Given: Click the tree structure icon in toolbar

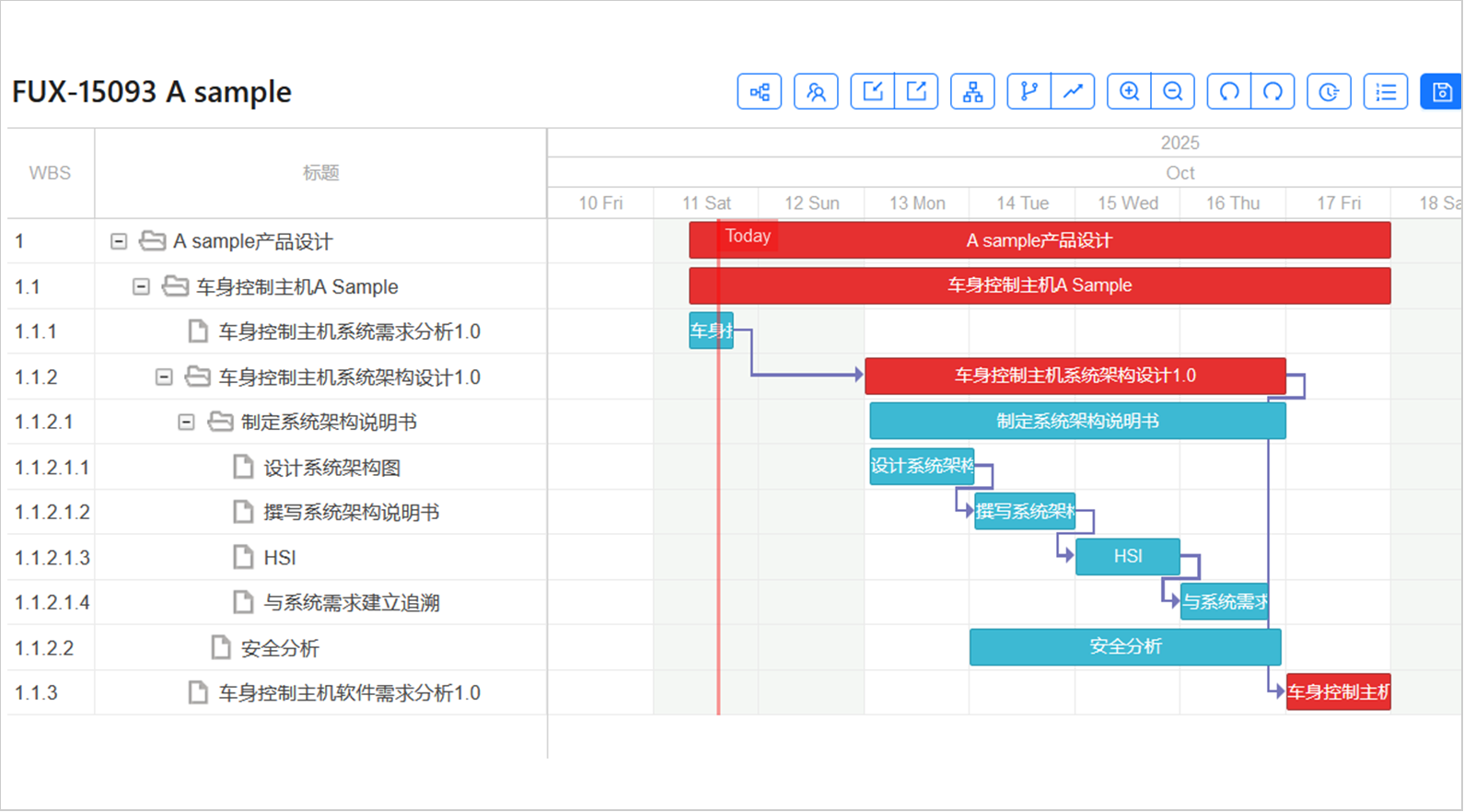Looking at the screenshot, I should tap(759, 92).
